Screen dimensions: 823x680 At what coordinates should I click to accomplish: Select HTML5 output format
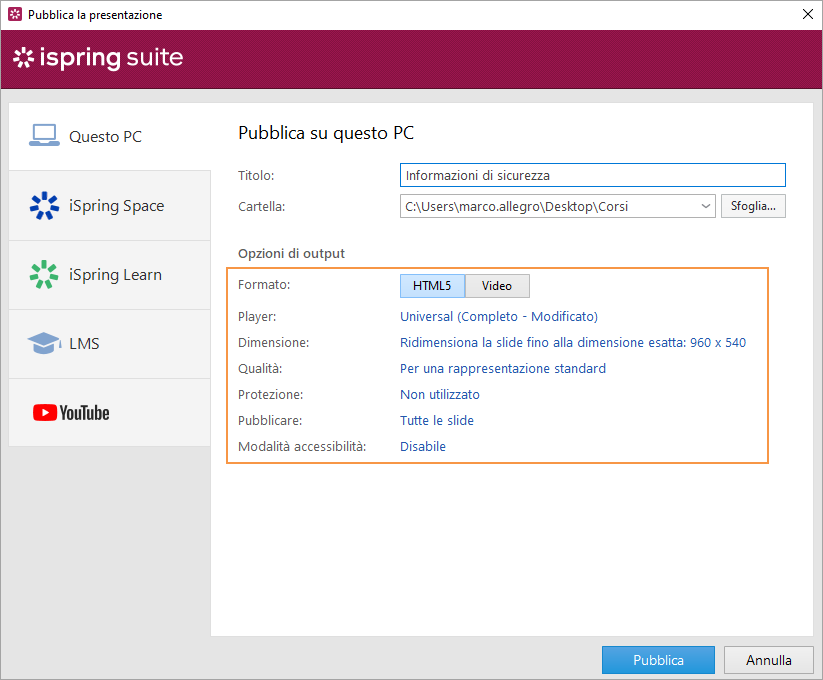click(x=432, y=286)
